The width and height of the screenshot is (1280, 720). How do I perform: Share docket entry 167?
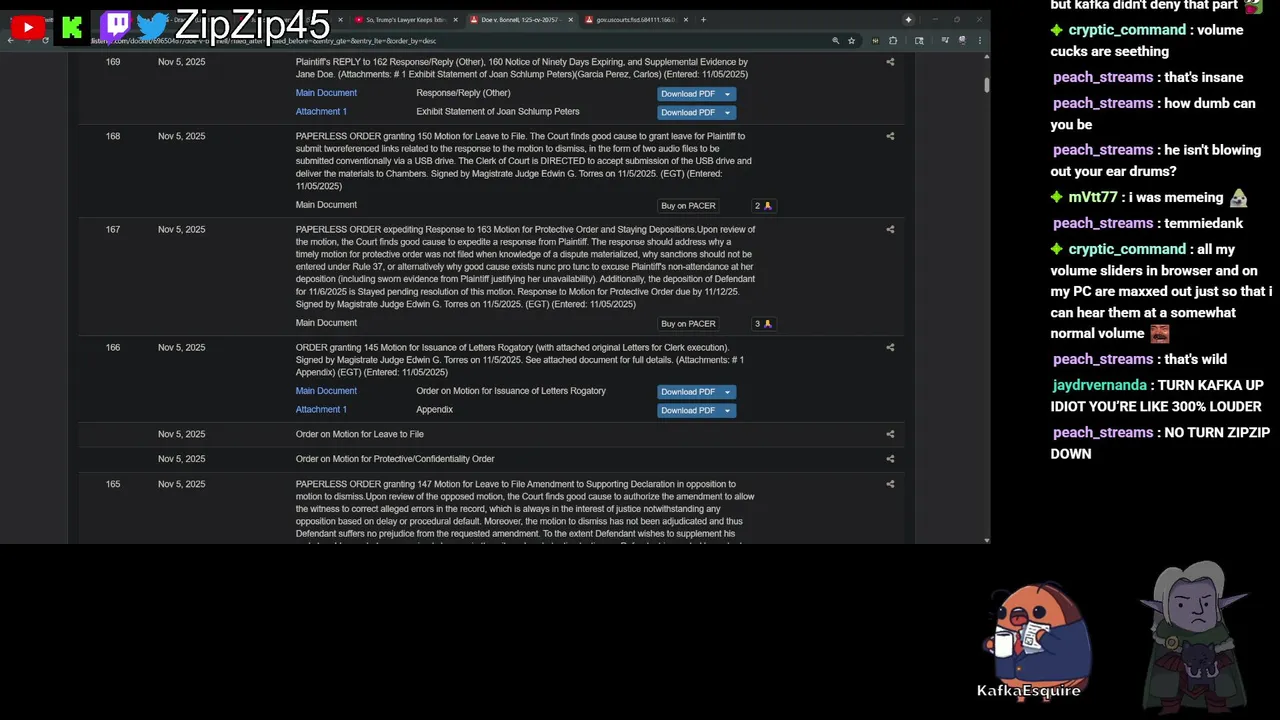[x=890, y=229]
